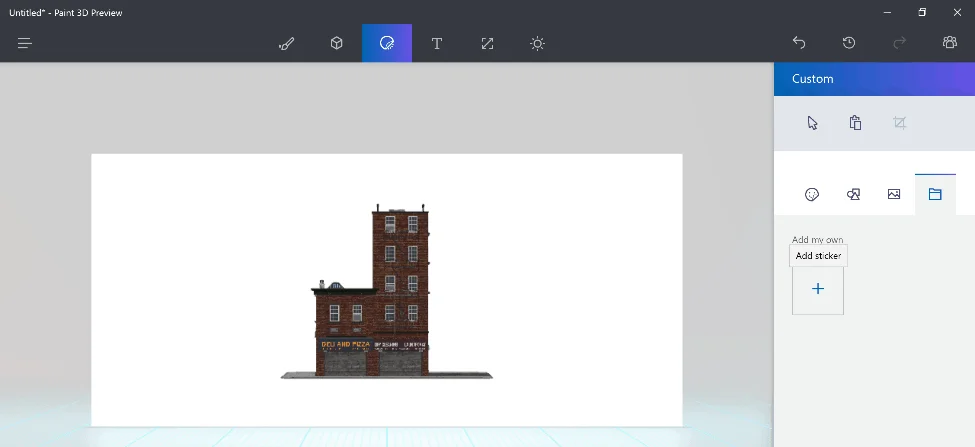Open the Effects sun icon
975x447 pixels.
(537, 43)
